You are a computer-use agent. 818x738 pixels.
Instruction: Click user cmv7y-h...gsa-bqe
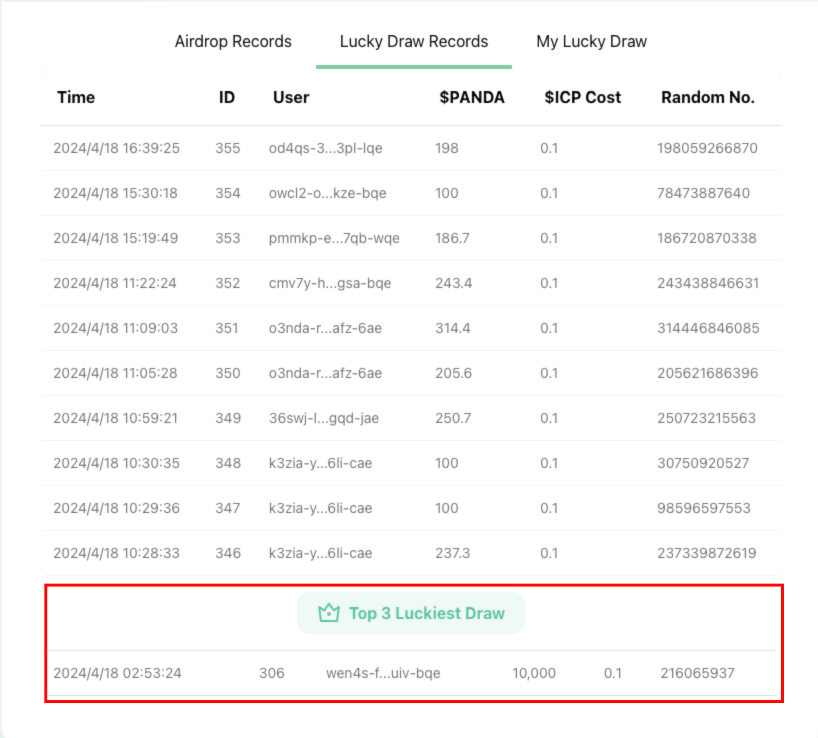[x=330, y=283]
